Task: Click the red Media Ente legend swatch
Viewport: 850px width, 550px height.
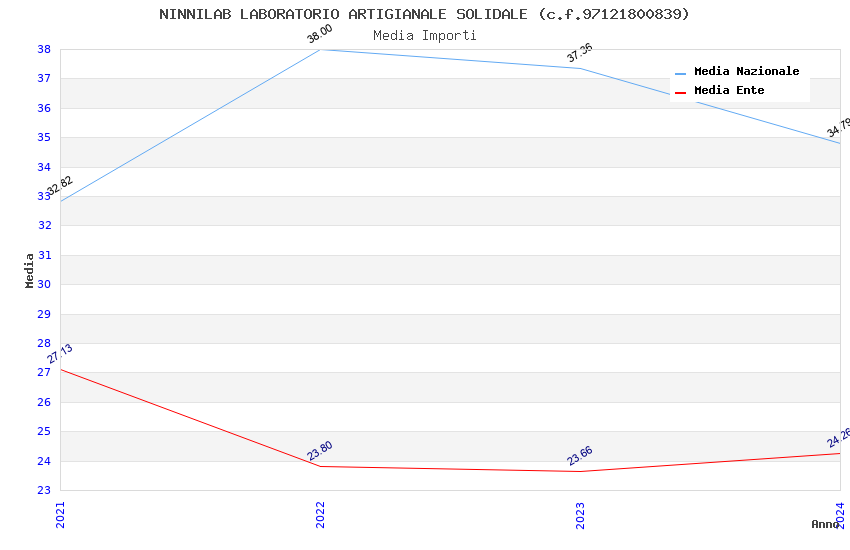Action: click(x=680, y=93)
